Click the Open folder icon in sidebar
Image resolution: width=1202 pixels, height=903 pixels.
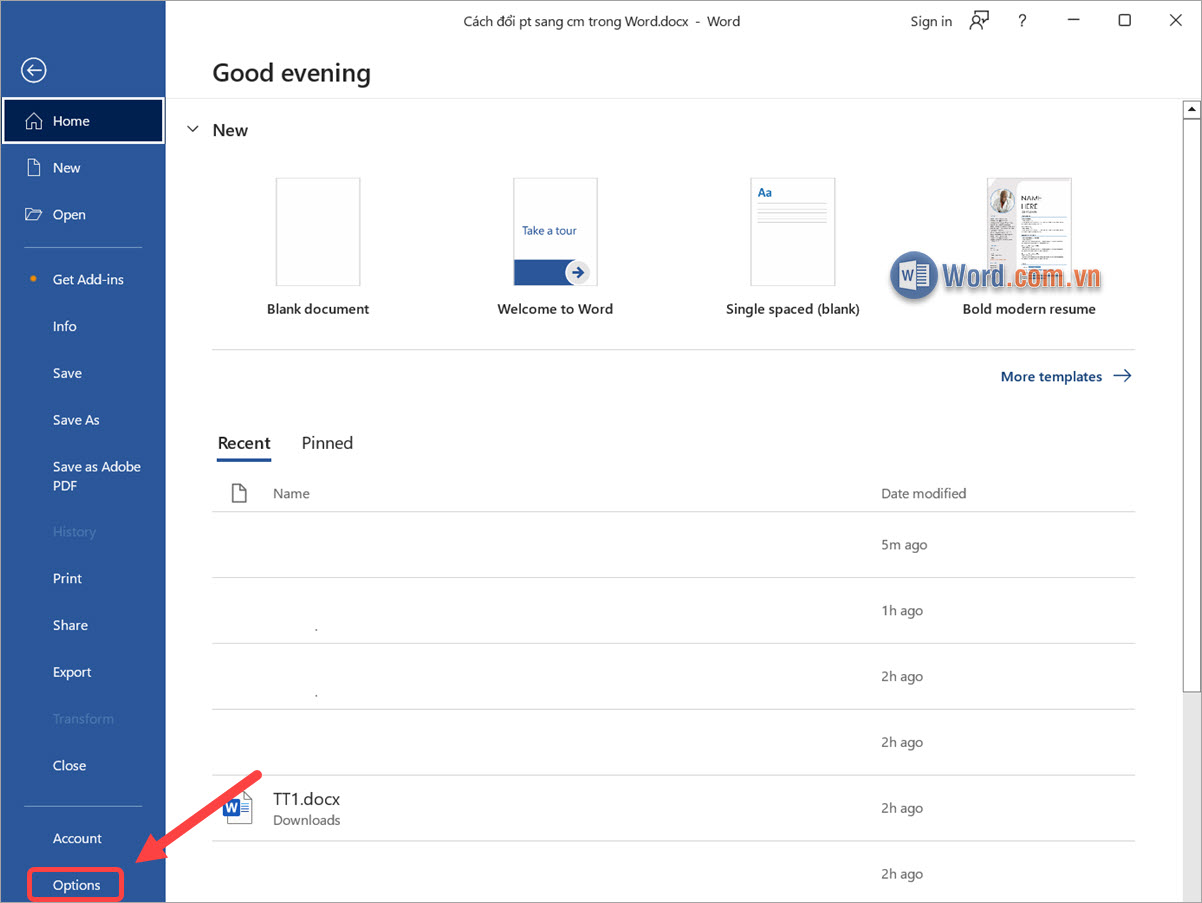pyautogui.click(x=34, y=215)
